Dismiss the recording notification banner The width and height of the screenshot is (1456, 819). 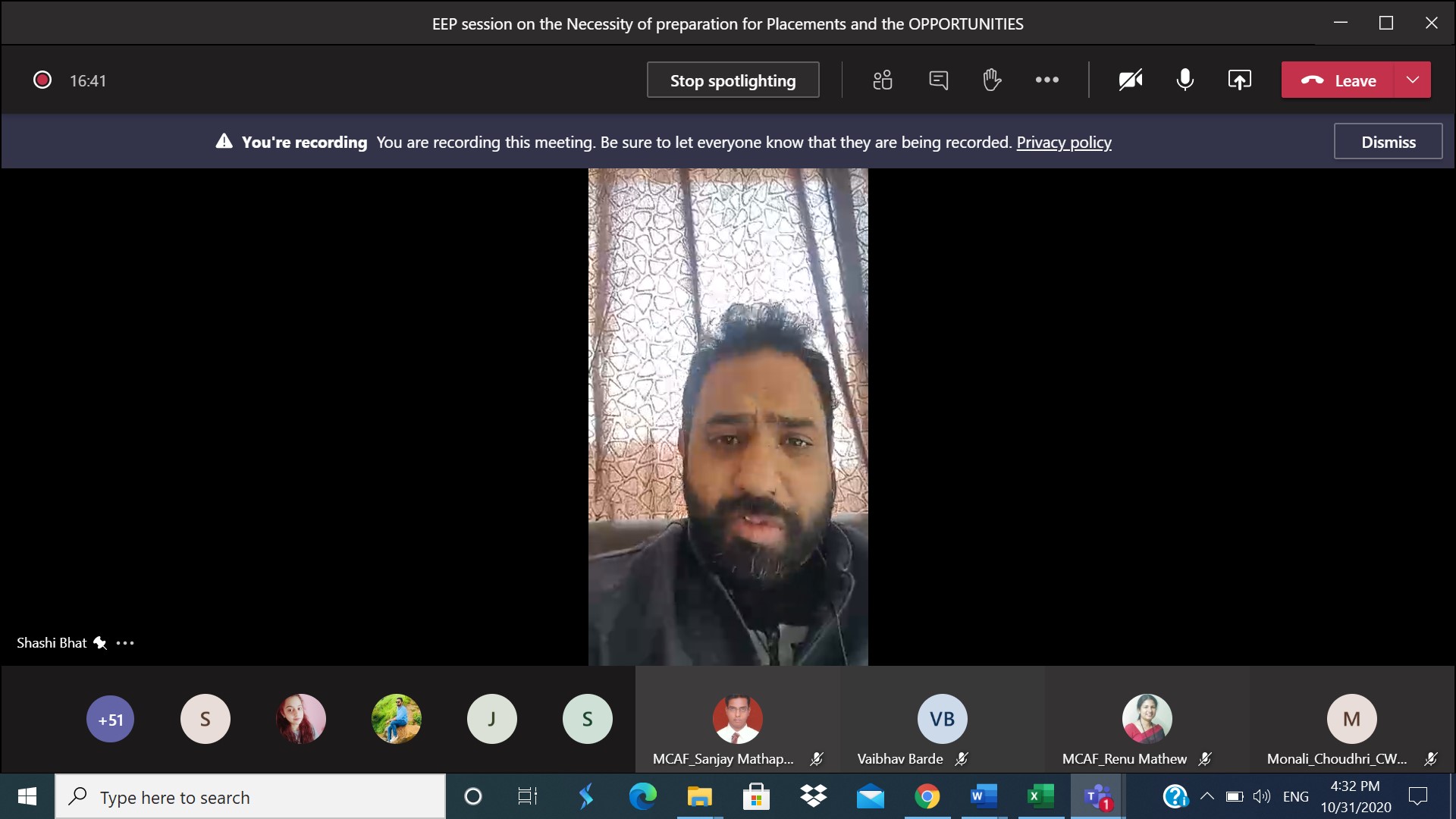pyautogui.click(x=1388, y=142)
